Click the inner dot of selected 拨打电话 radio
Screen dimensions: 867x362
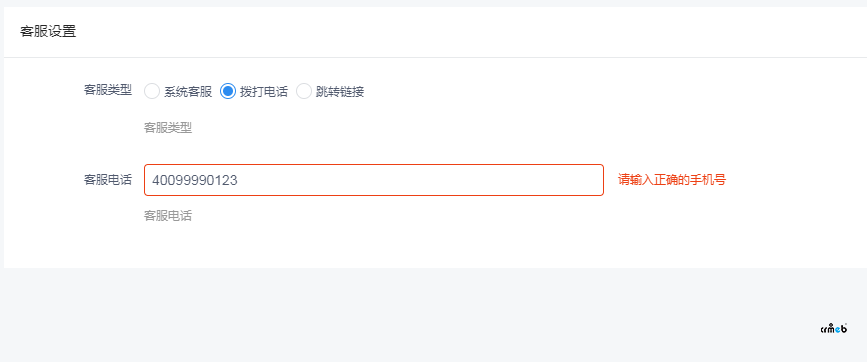[228, 91]
